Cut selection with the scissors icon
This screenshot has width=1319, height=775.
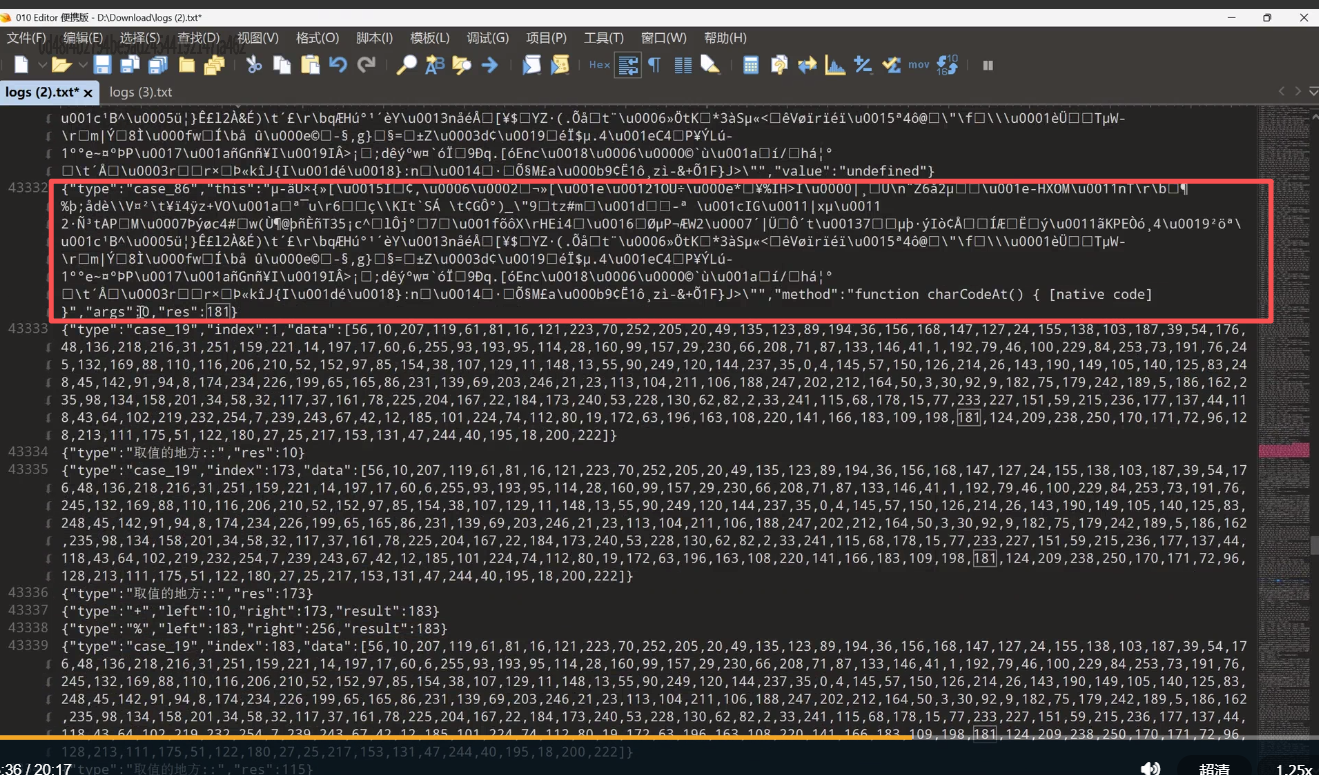coord(254,65)
